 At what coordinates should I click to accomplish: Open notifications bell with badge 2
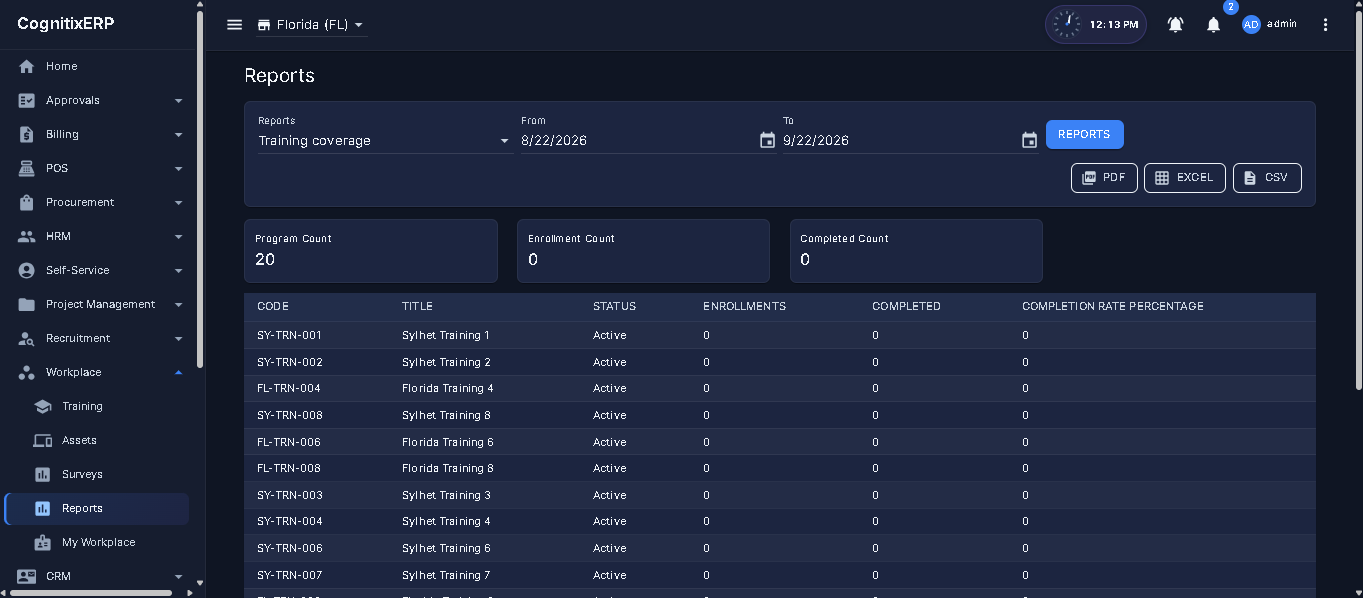[x=1214, y=25]
